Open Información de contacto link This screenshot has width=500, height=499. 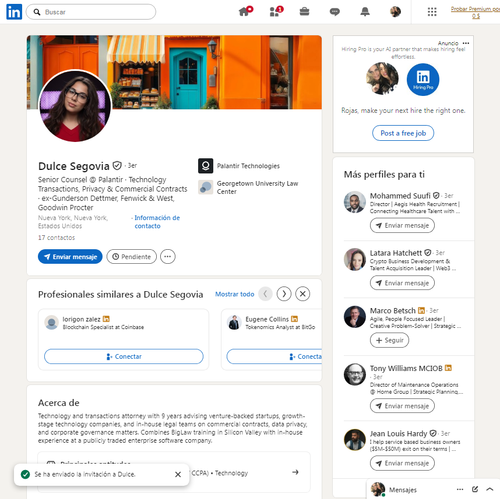(157, 222)
